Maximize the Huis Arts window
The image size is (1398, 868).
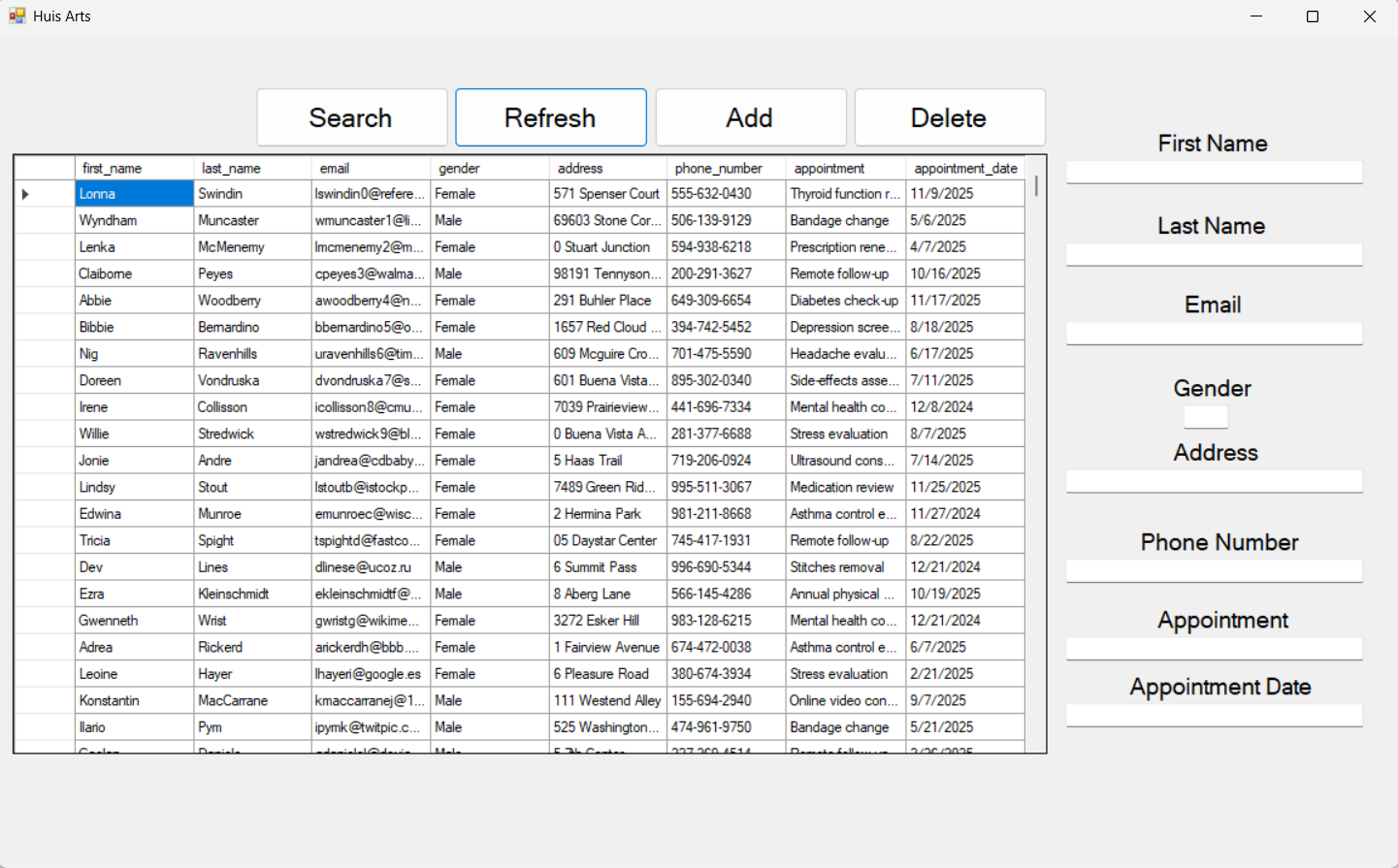coord(1313,16)
